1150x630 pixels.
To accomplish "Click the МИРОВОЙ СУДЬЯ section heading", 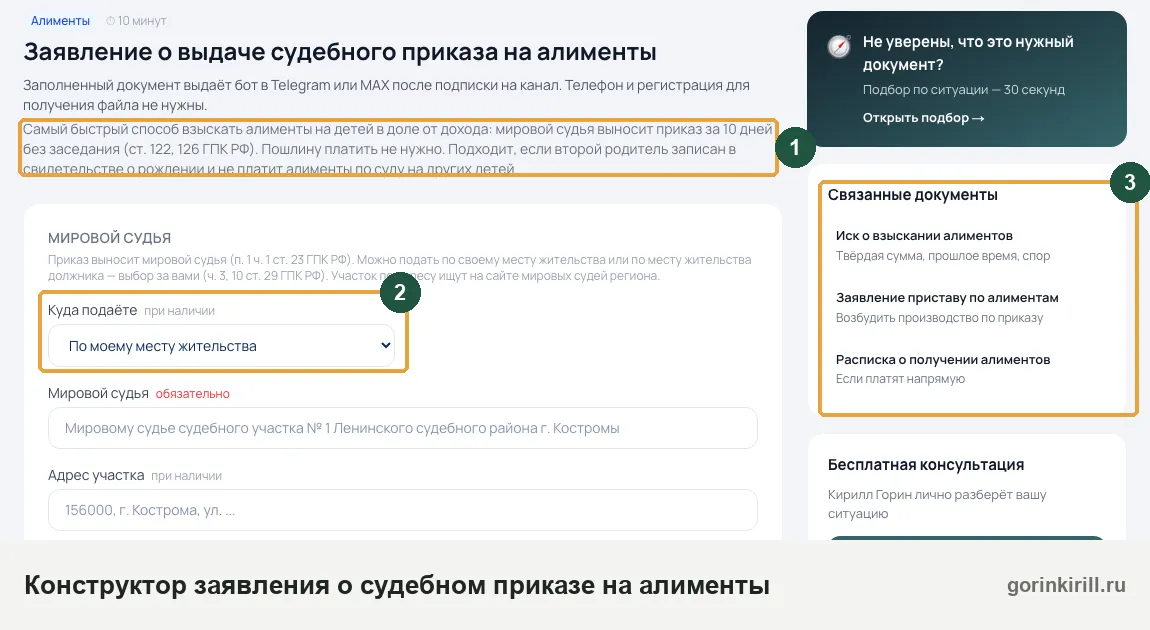I will coord(109,238).
